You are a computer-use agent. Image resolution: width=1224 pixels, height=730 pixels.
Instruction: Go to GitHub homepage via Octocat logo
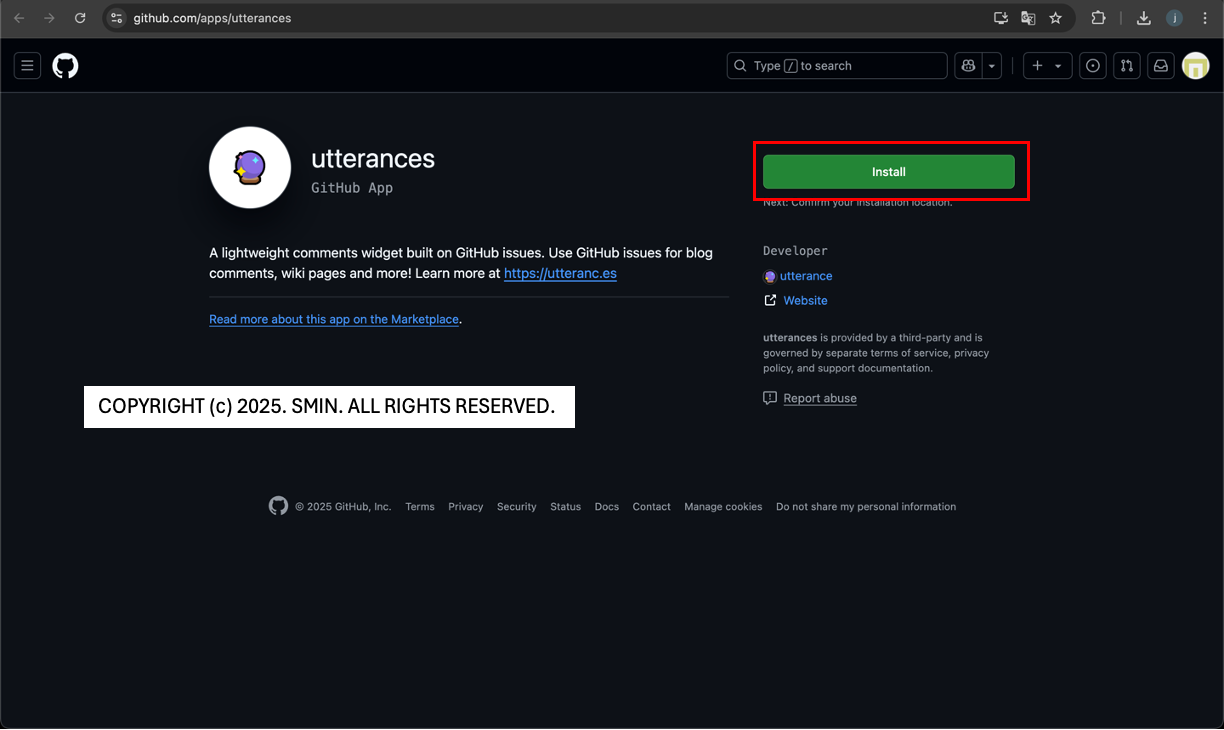pyautogui.click(x=66, y=66)
